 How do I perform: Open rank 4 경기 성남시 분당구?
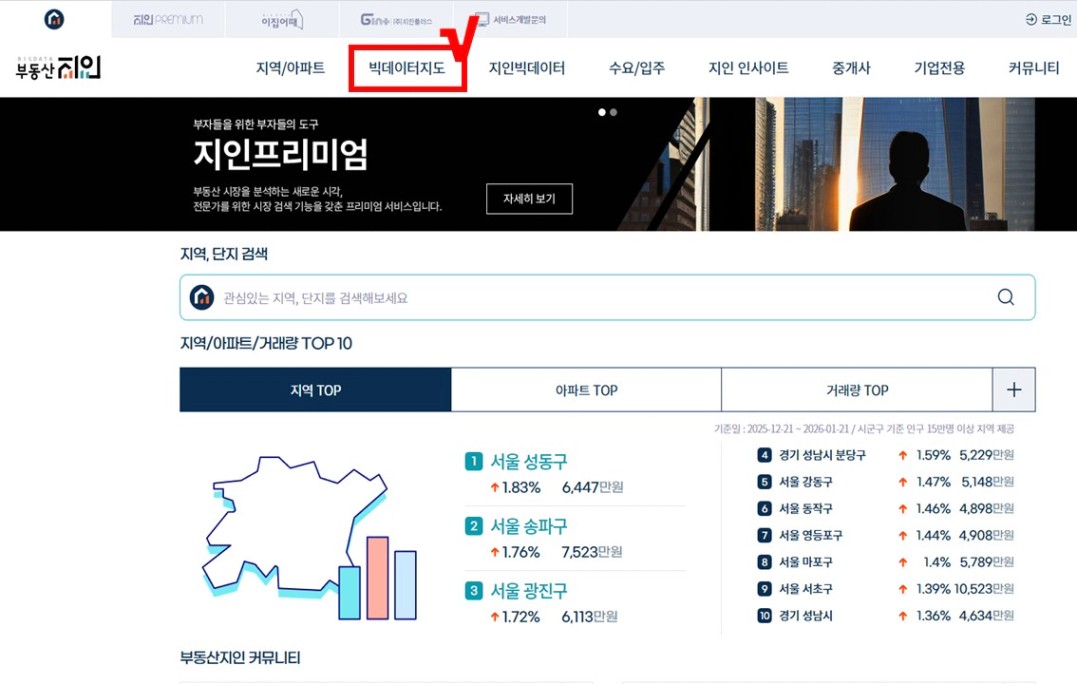click(x=822, y=455)
